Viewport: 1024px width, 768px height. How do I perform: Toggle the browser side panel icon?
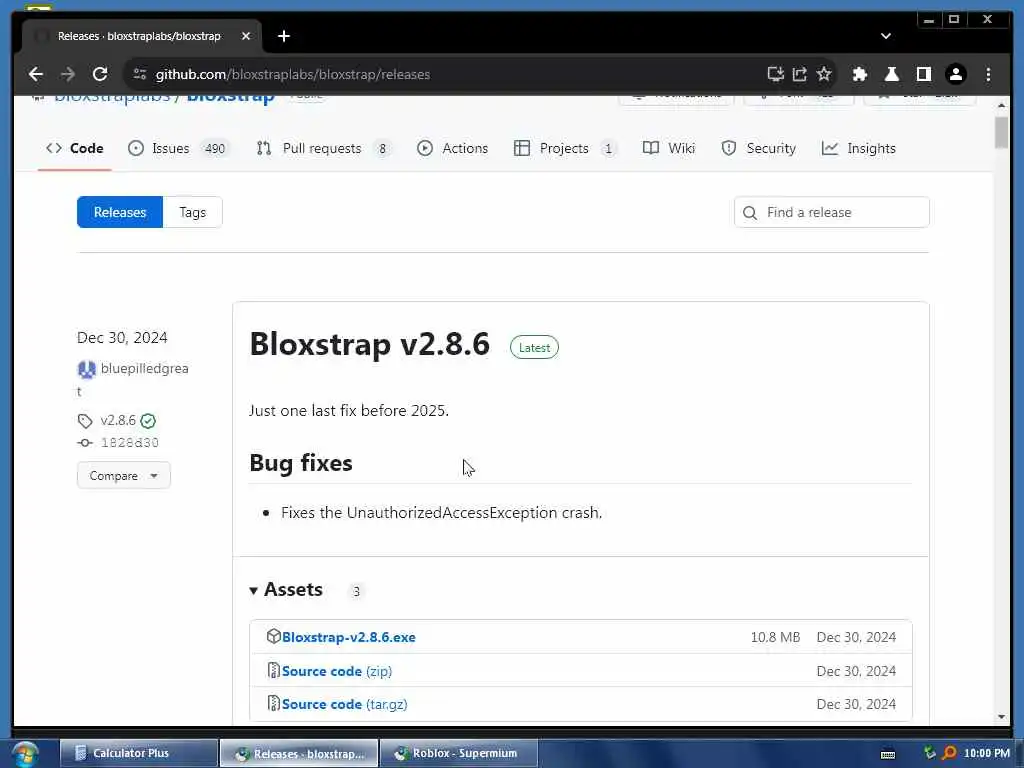pos(923,74)
